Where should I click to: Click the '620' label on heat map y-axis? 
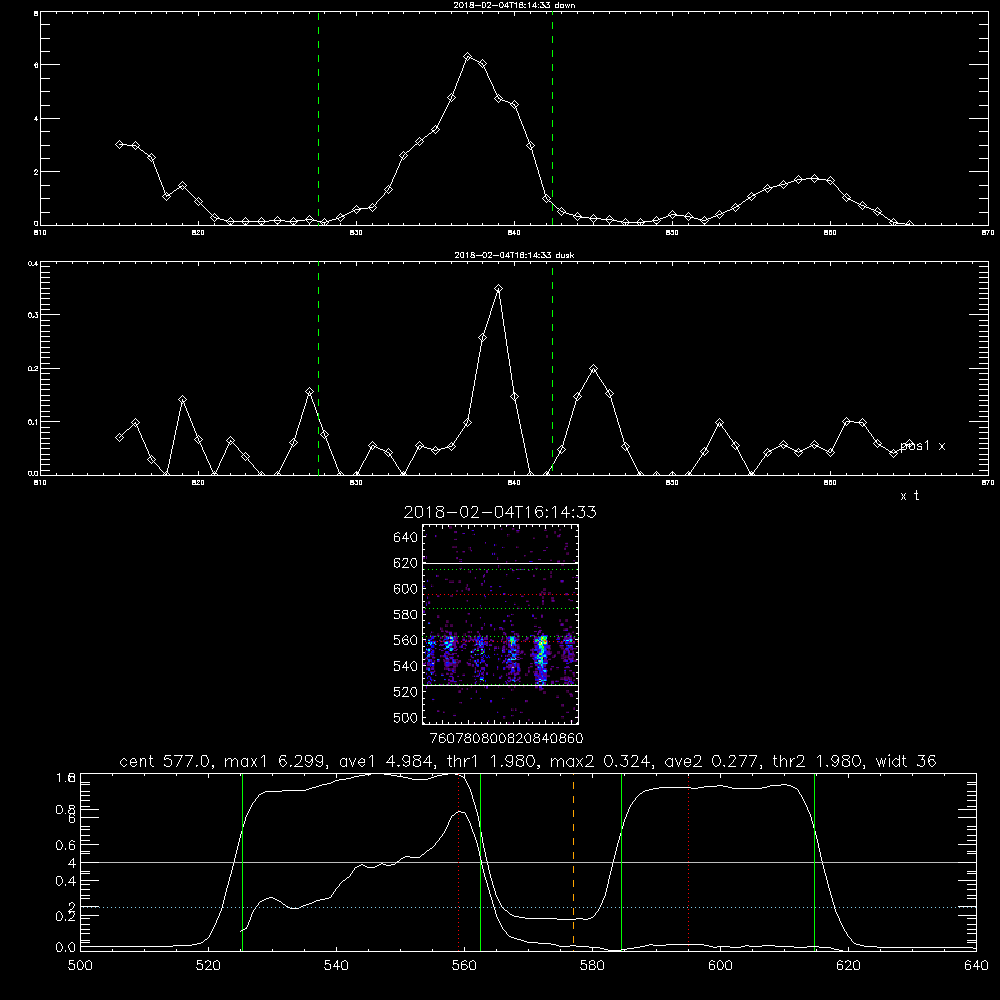(x=406, y=563)
